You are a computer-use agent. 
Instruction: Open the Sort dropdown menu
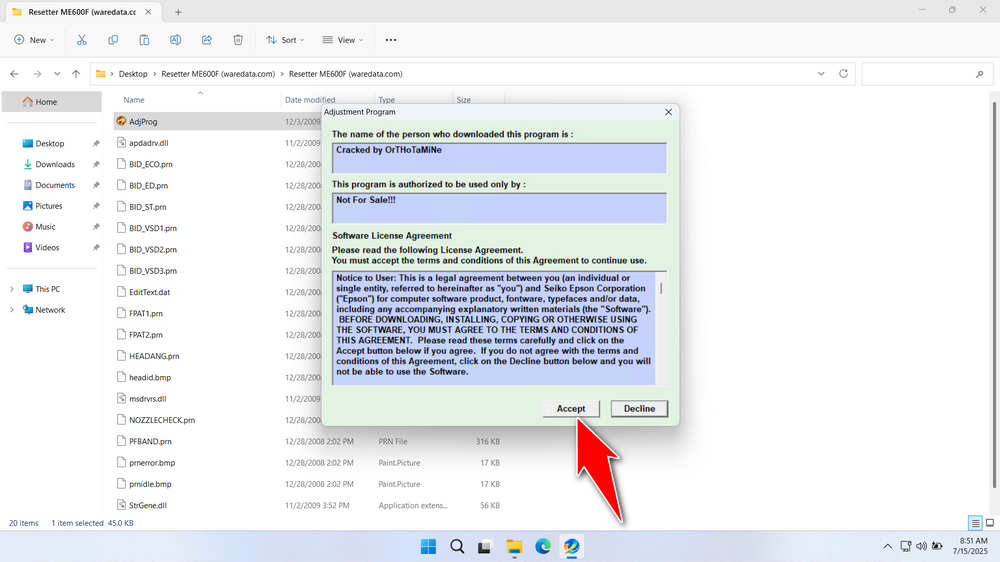click(x=285, y=40)
